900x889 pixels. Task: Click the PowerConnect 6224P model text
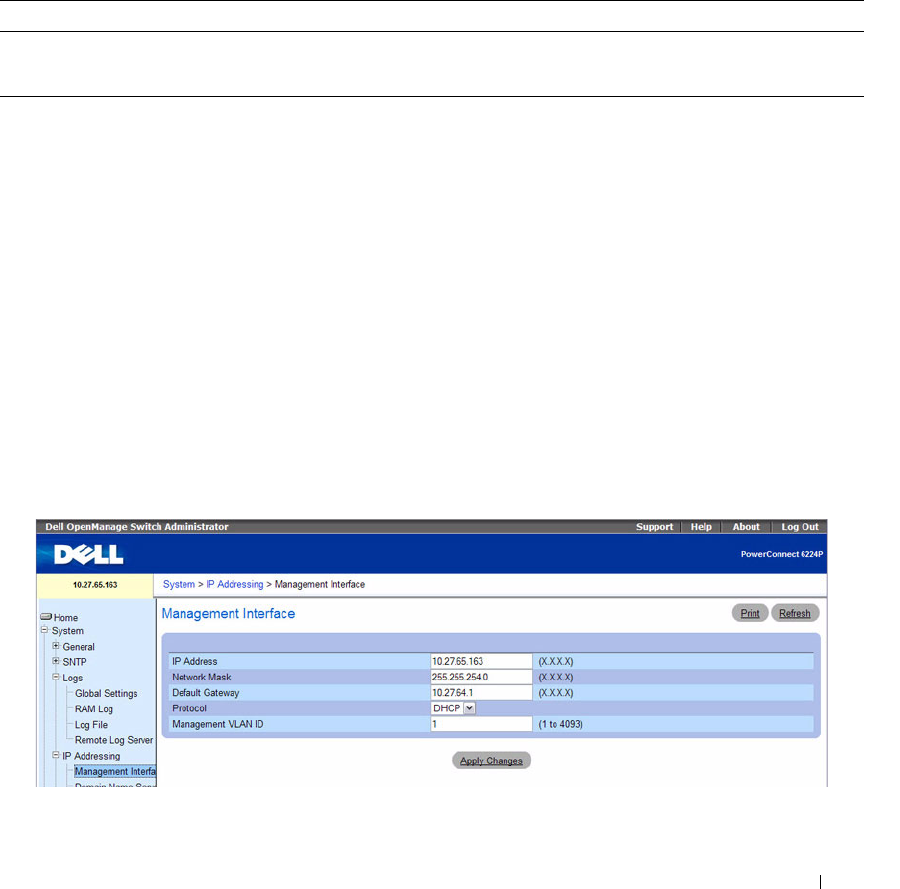pos(782,554)
